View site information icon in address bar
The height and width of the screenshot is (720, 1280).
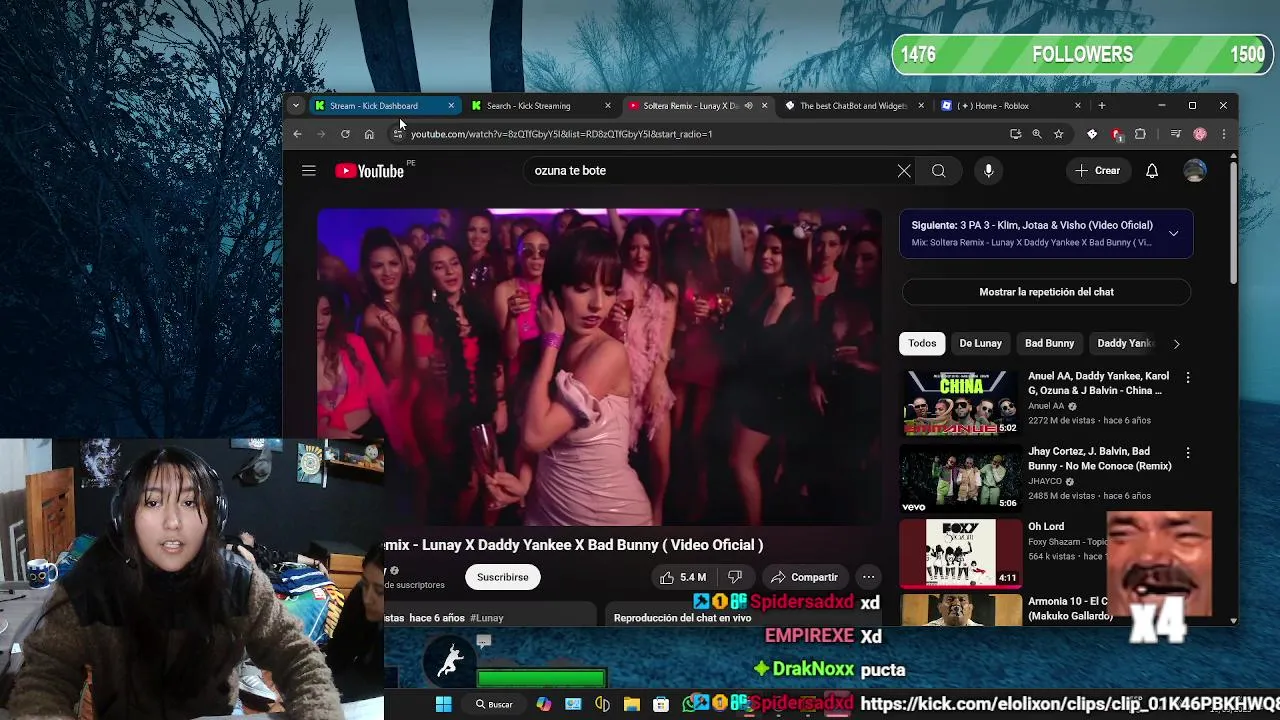(397, 134)
